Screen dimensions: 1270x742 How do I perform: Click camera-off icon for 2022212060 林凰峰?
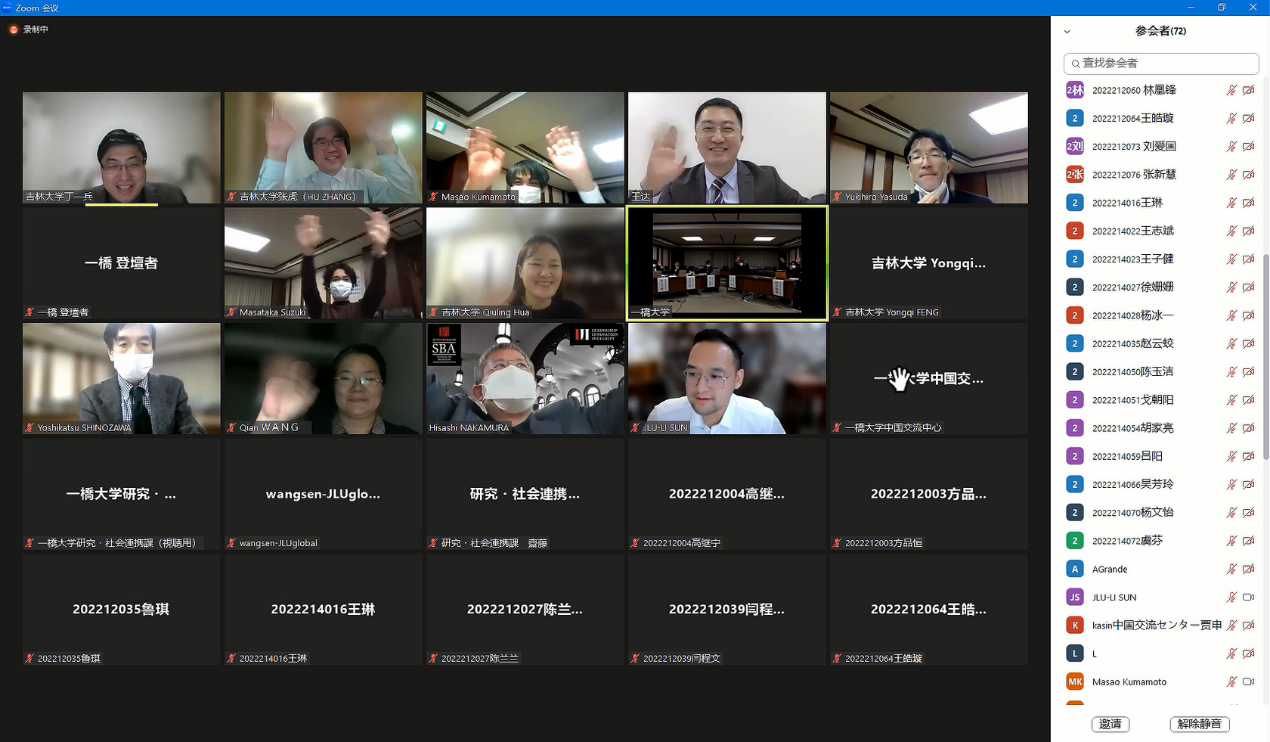point(1248,90)
